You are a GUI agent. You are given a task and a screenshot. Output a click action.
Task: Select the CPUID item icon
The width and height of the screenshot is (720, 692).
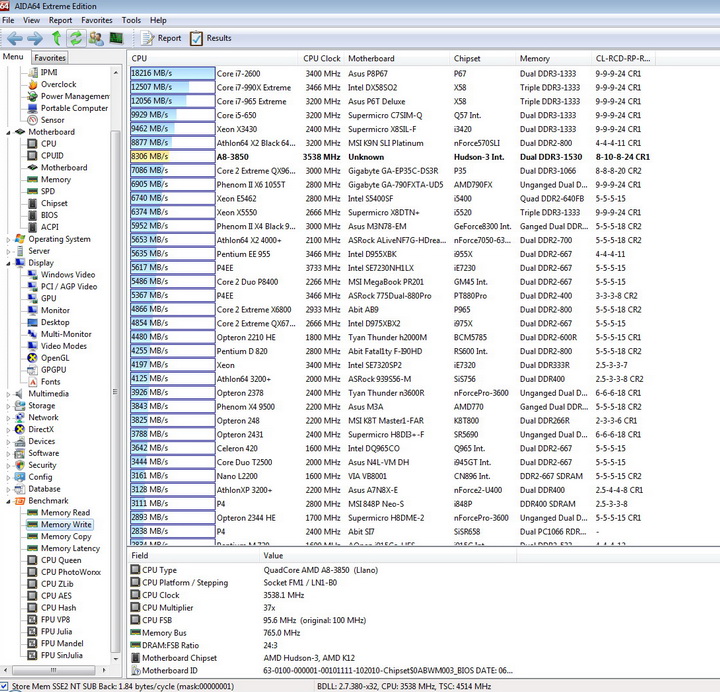pyautogui.click(x=33, y=156)
